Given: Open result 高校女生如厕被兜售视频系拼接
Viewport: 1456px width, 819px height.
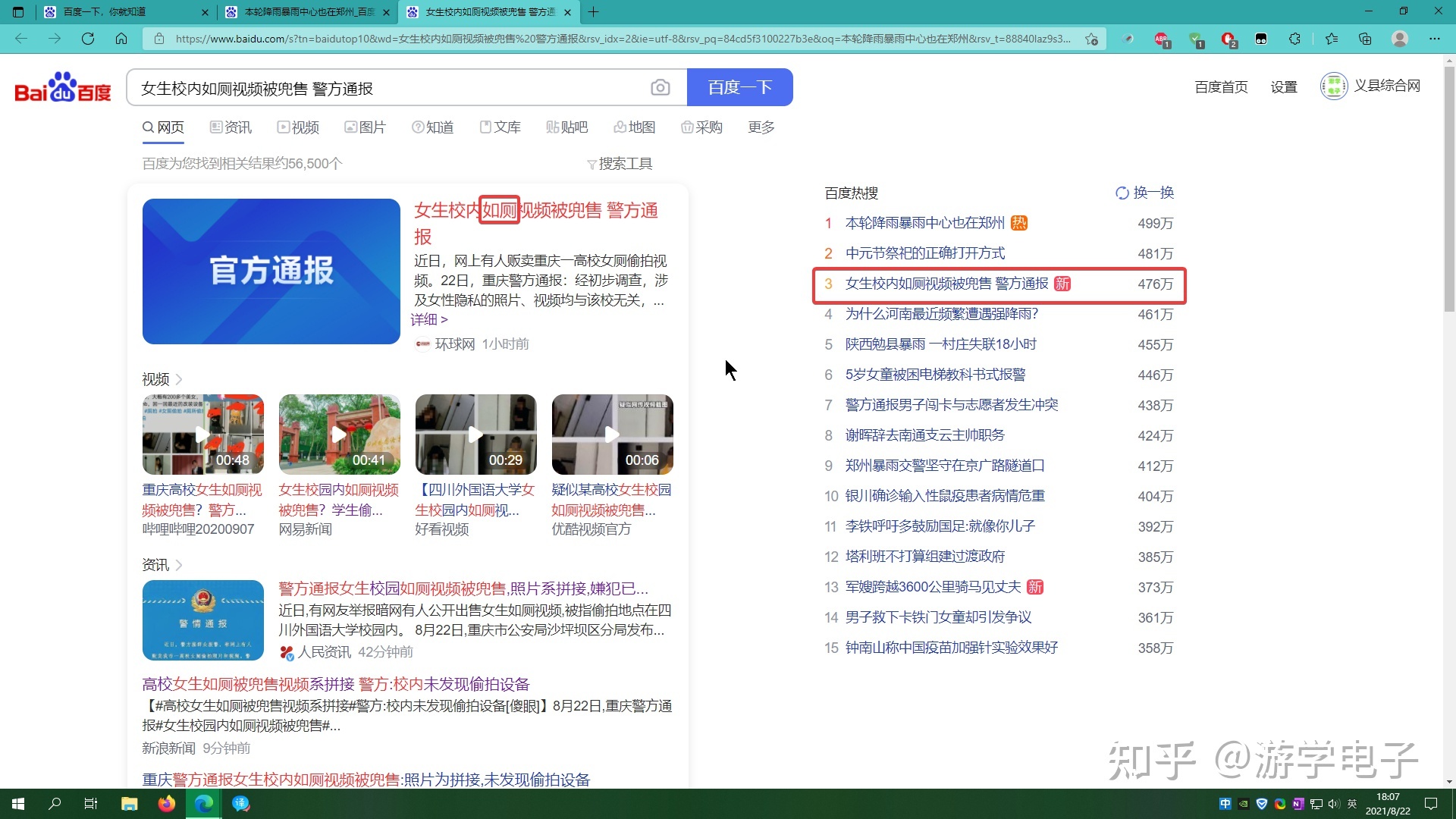Looking at the screenshot, I should 335,684.
